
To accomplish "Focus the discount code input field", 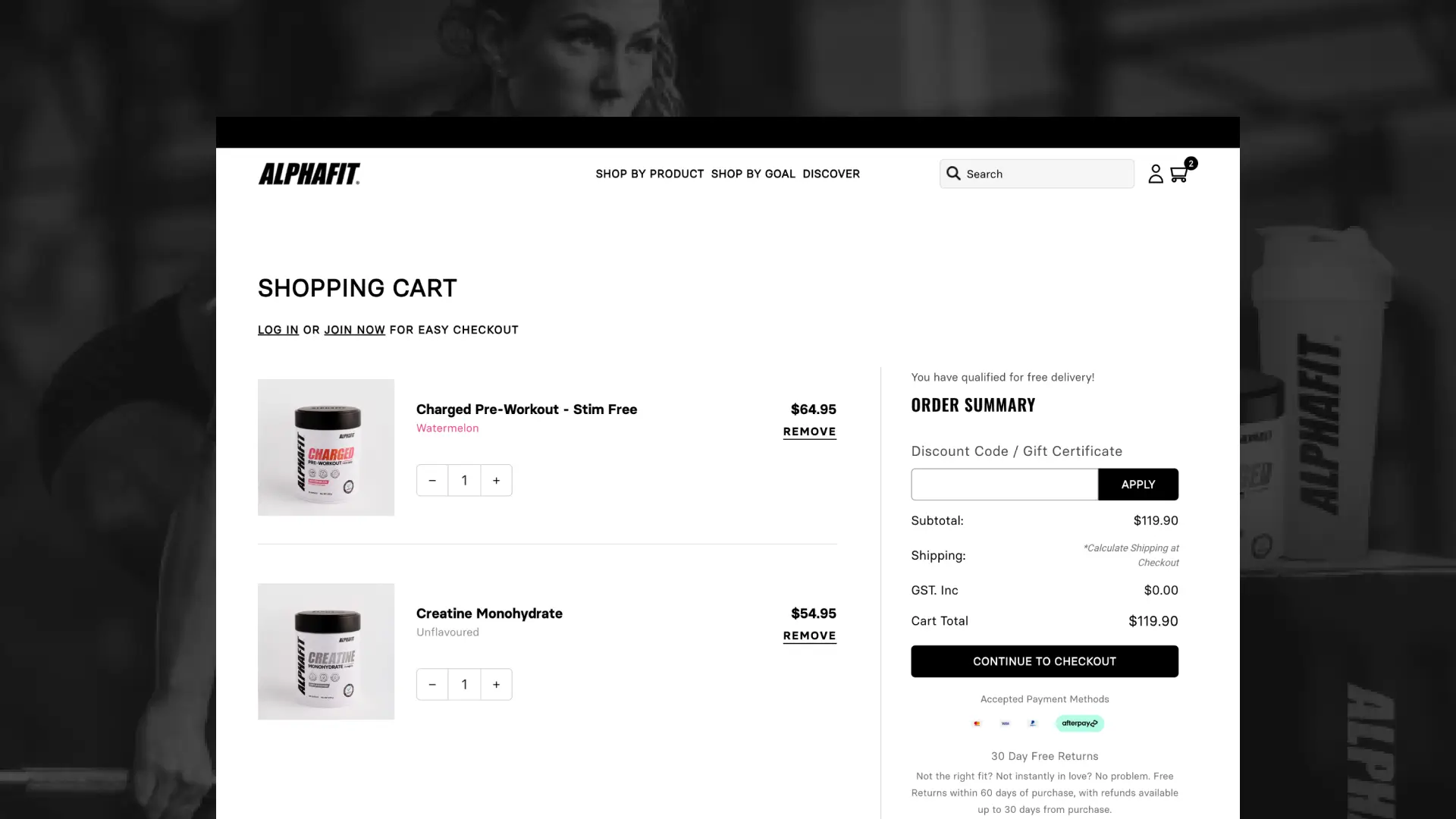I will click(x=1004, y=484).
